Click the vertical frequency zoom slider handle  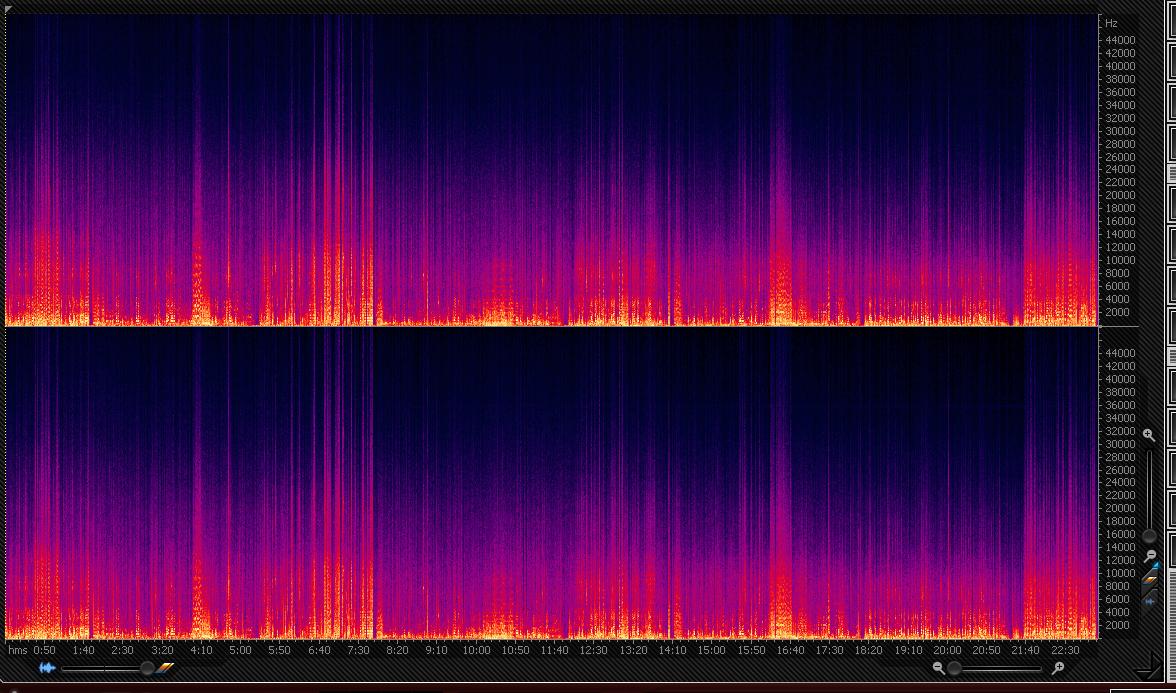[x=1149, y=536]
